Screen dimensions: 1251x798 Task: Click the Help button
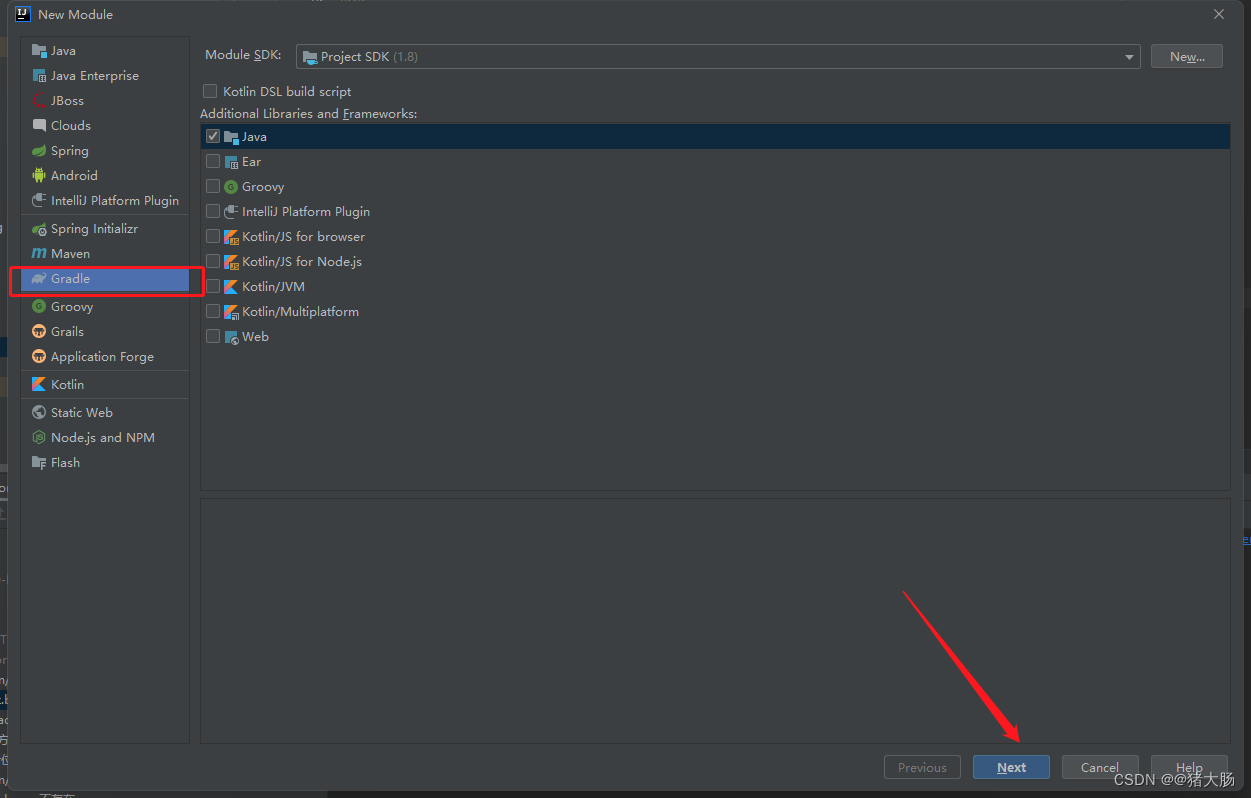pos(1189,767)
